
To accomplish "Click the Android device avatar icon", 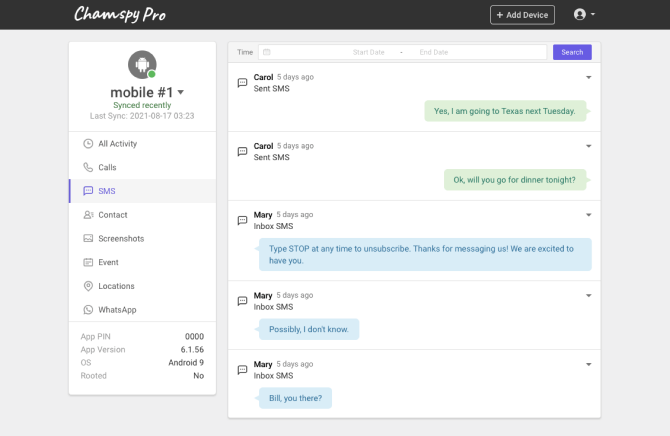I will click(x=142, y=65).
